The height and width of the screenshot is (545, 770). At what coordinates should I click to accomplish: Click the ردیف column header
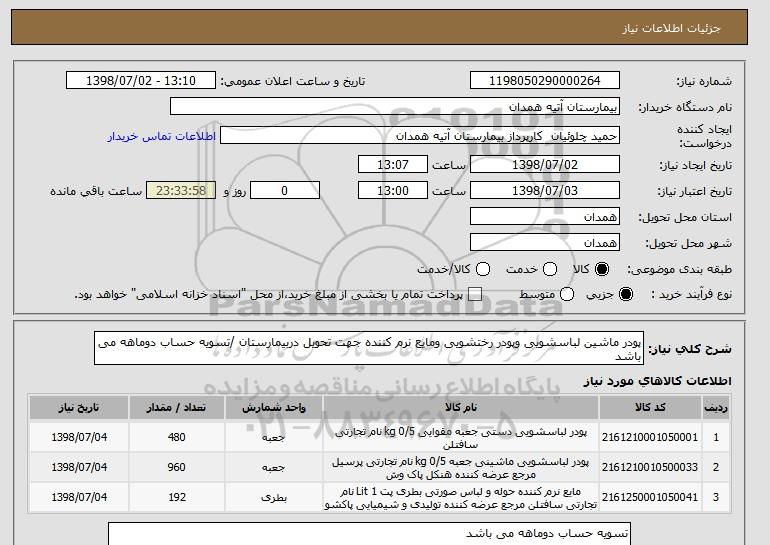coord(715,408)
